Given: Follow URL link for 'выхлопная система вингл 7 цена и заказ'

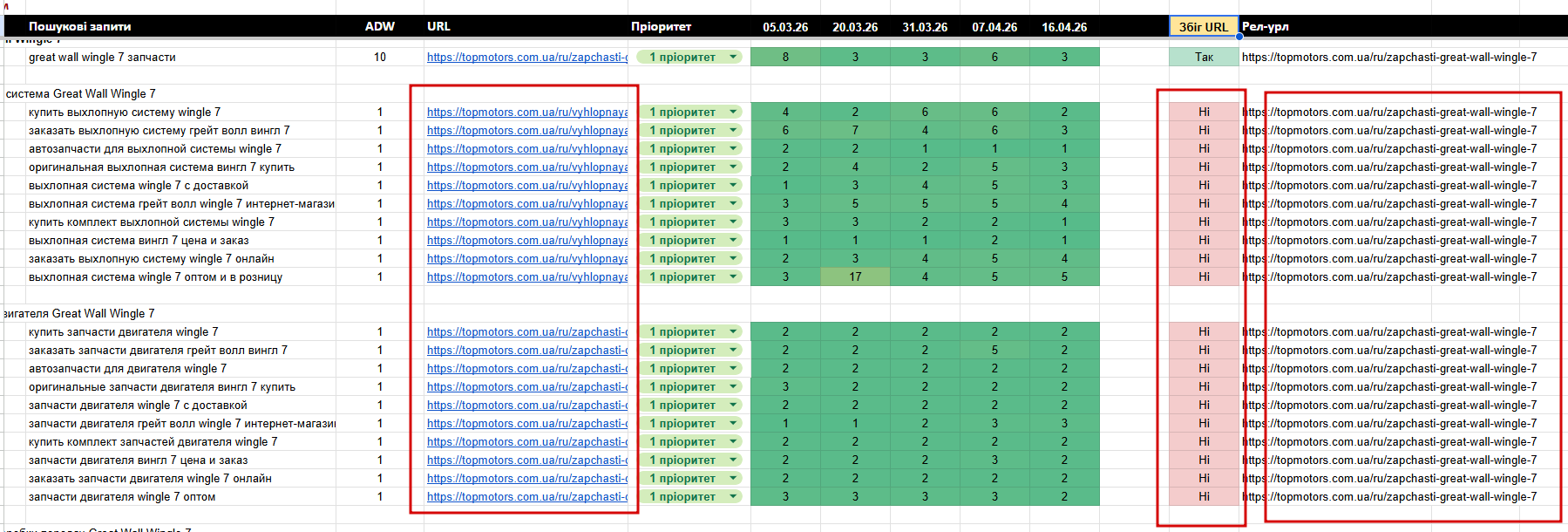Looking at the screenshot, I should click(x=526, y=240).
